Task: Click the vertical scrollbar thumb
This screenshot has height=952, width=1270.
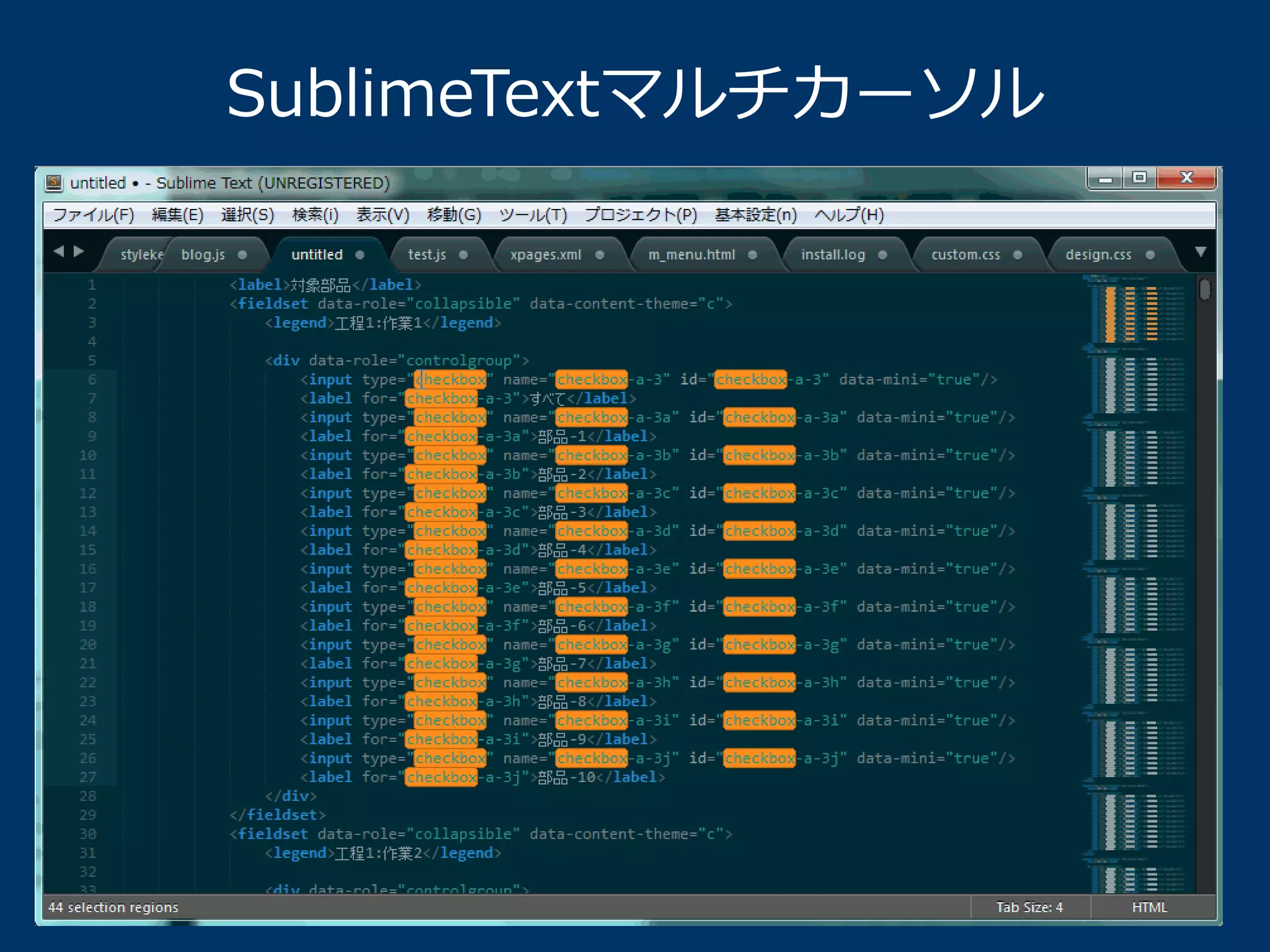Action: pos(1205,289)
